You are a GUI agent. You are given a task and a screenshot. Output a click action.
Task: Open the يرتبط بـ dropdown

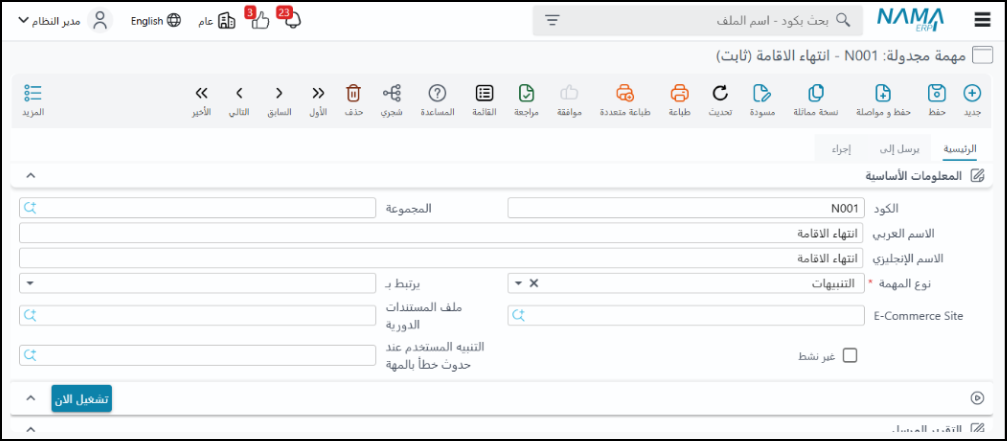pos(30,283)
